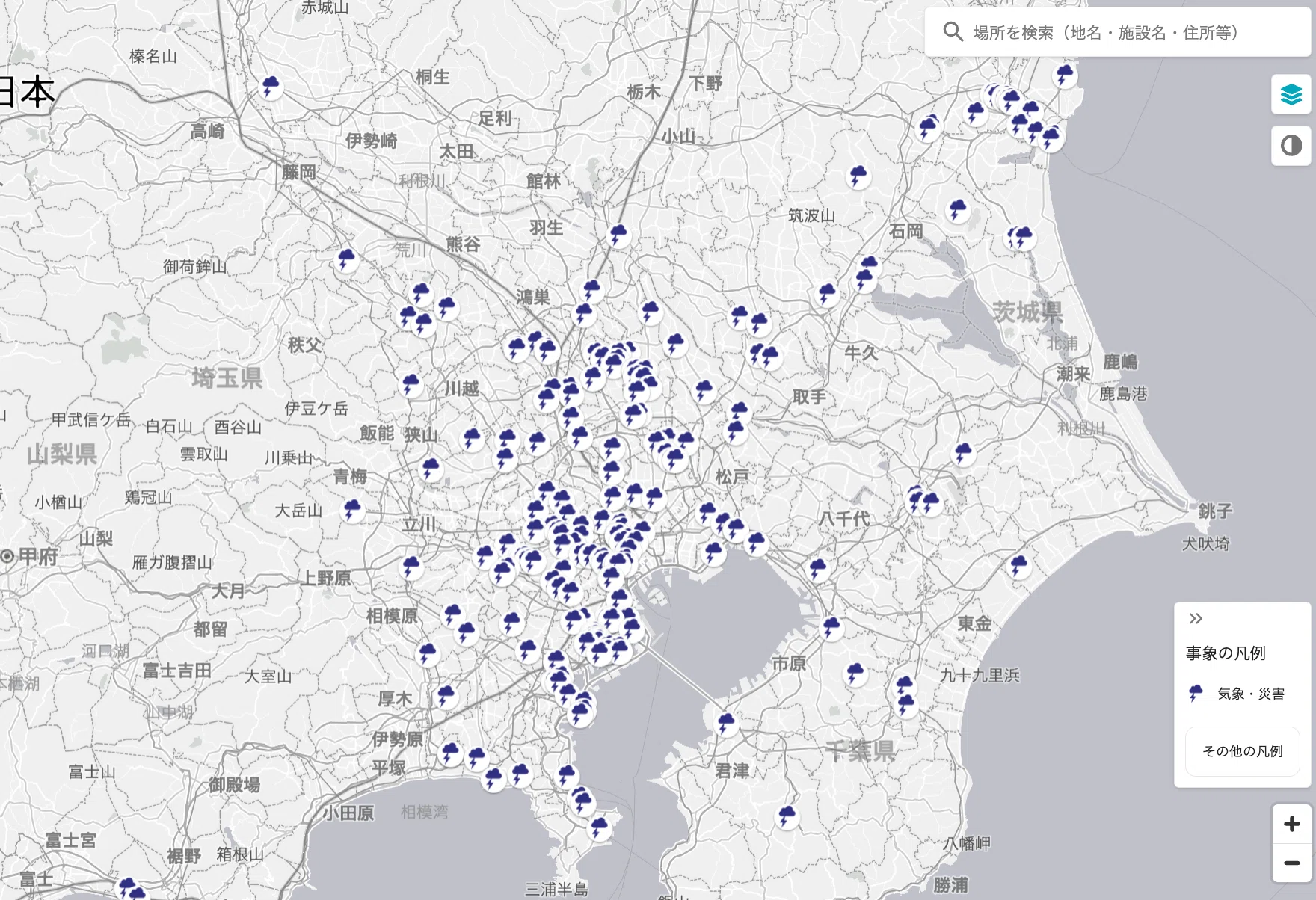Click the 茨城県 prefecture label
Screen dimensions: 1316x900
click(x=1027, y=312)
